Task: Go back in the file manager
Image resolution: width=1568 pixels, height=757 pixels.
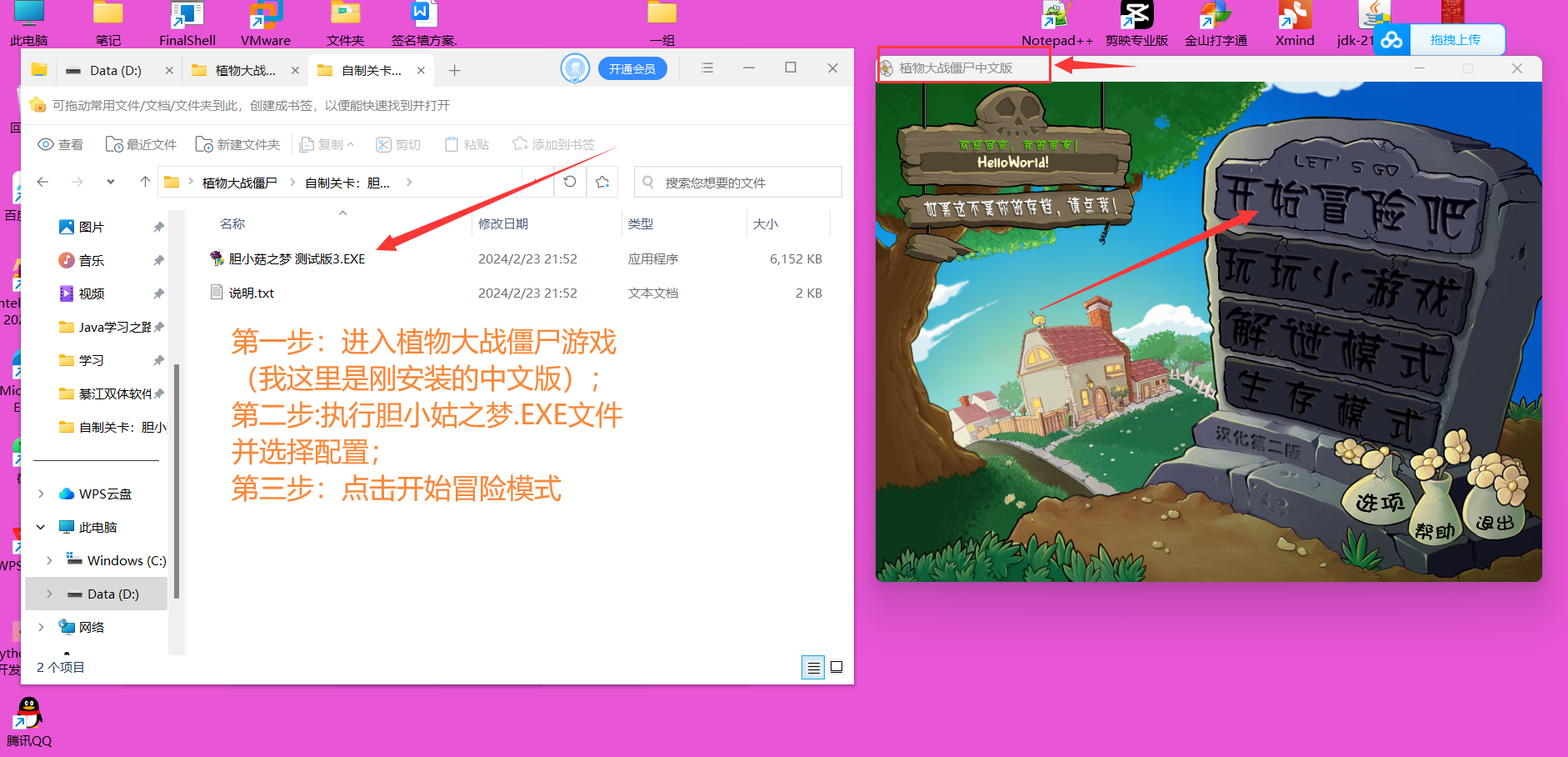Action: point(42,182)
